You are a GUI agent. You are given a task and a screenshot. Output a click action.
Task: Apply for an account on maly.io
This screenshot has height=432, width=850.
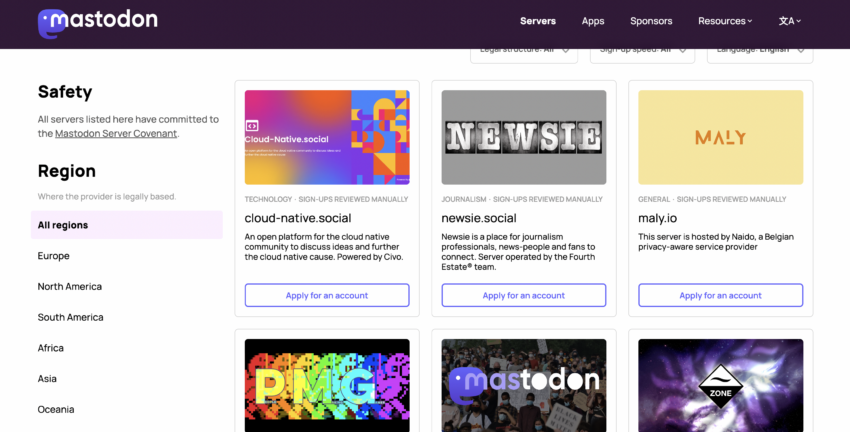point(720,295)
